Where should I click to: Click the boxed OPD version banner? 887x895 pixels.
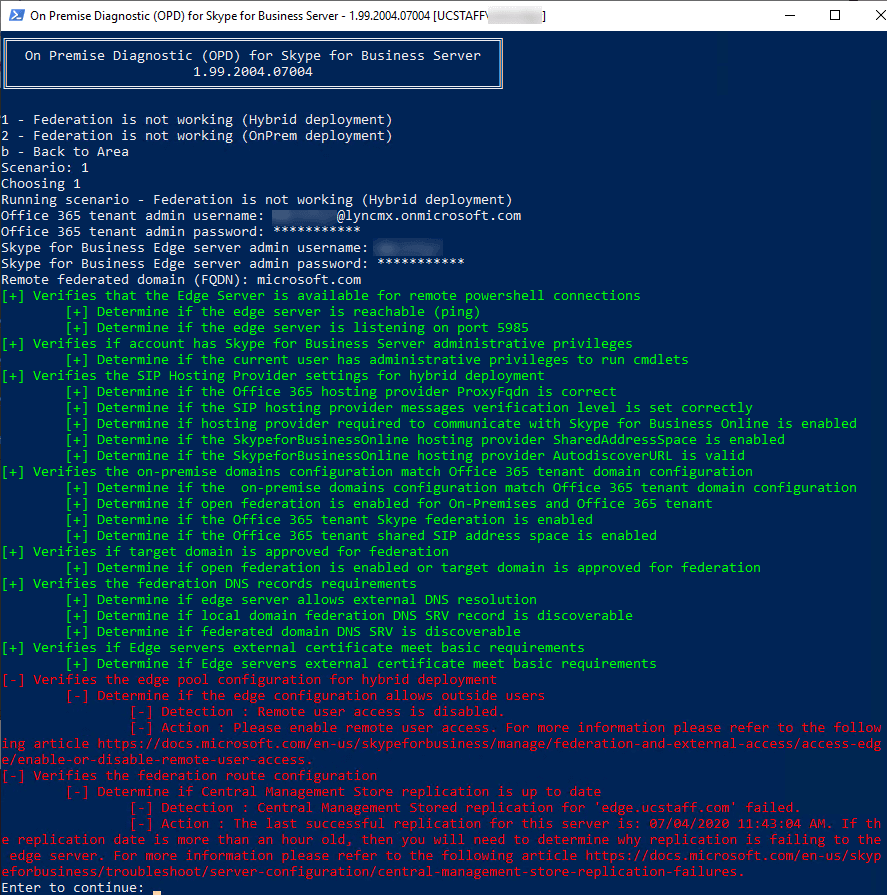[x=252, y=64]
